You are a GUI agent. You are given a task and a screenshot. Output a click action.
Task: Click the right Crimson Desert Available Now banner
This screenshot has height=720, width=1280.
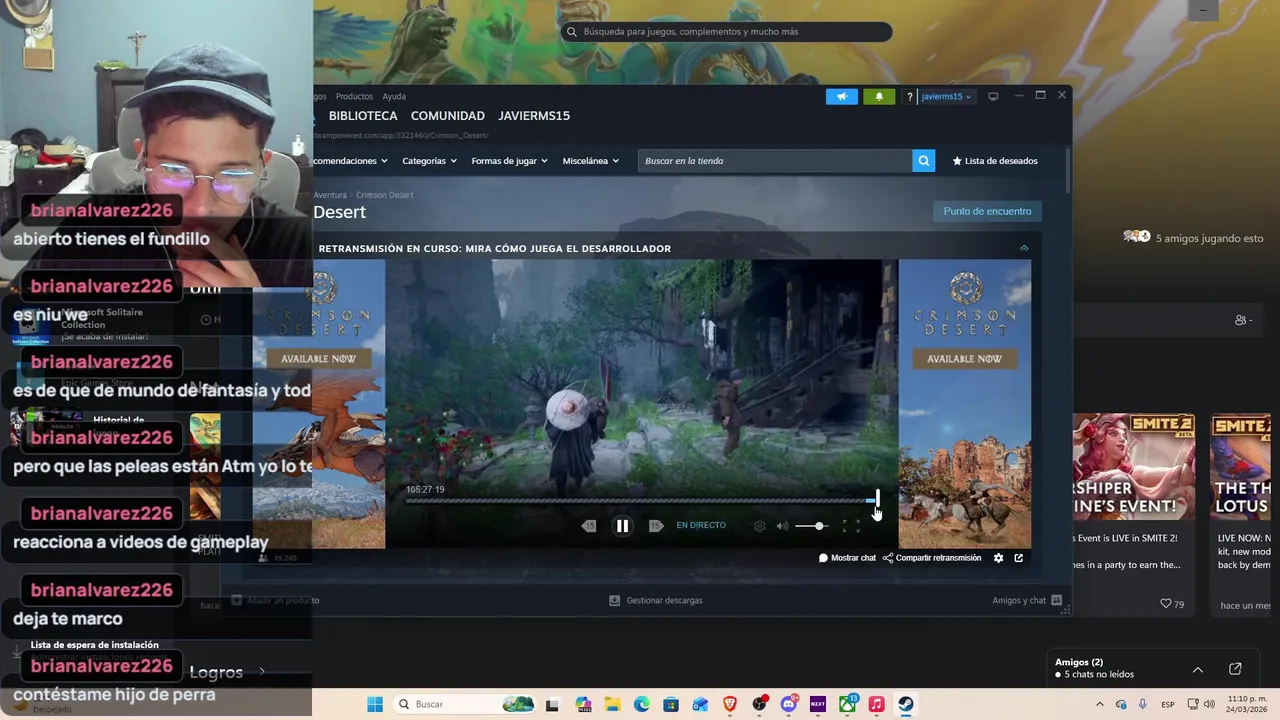(964, 404)
